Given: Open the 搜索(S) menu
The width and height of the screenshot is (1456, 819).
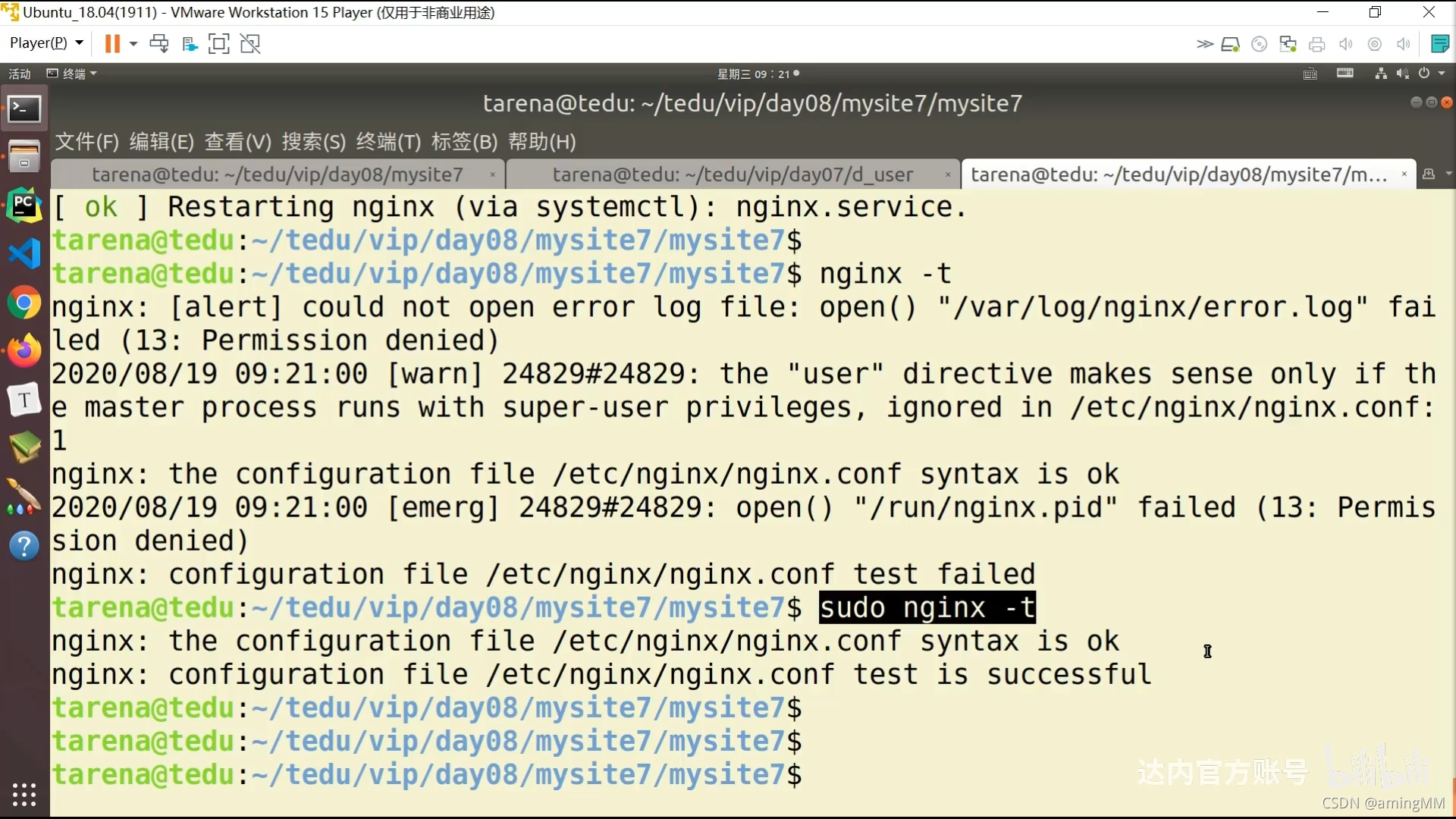Looking at the screenshot, I should (x=314, y=142).
